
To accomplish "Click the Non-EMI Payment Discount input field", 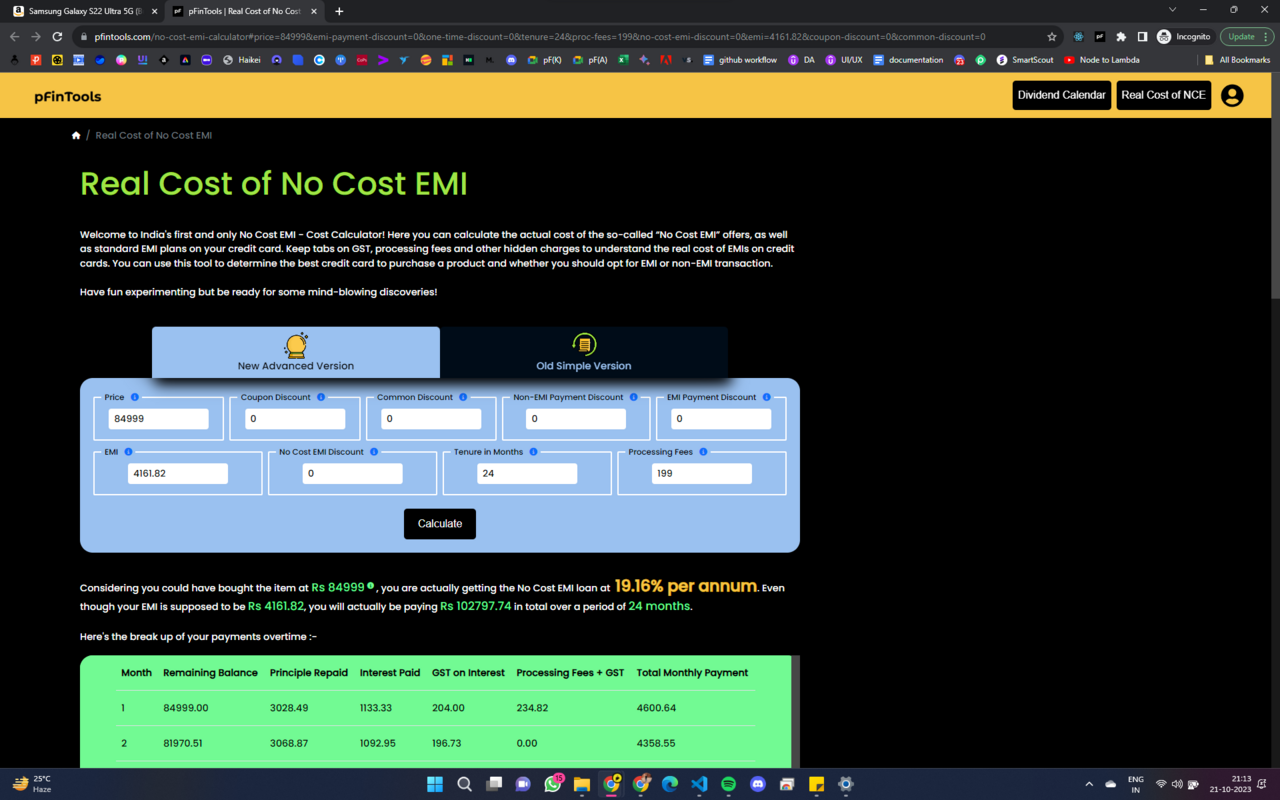I will tap(576, 419).
